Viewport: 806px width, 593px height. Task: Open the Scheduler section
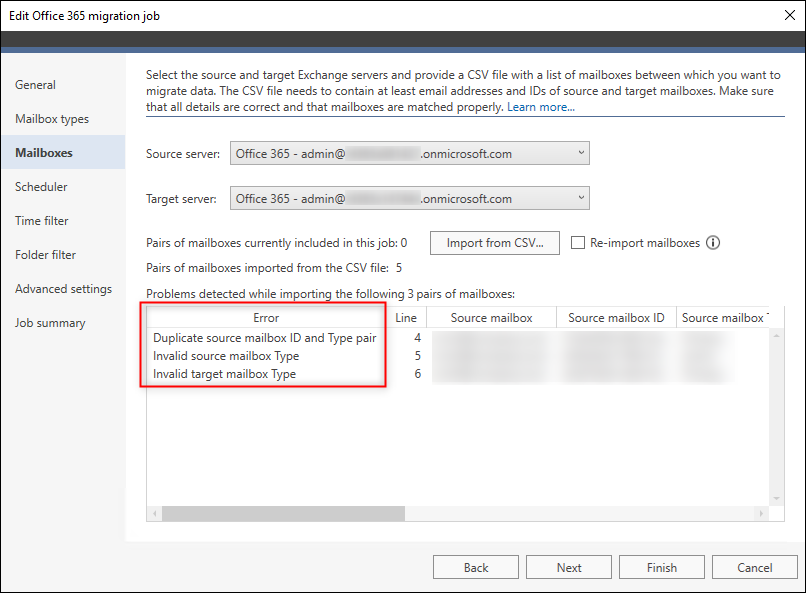coord(41,186)
